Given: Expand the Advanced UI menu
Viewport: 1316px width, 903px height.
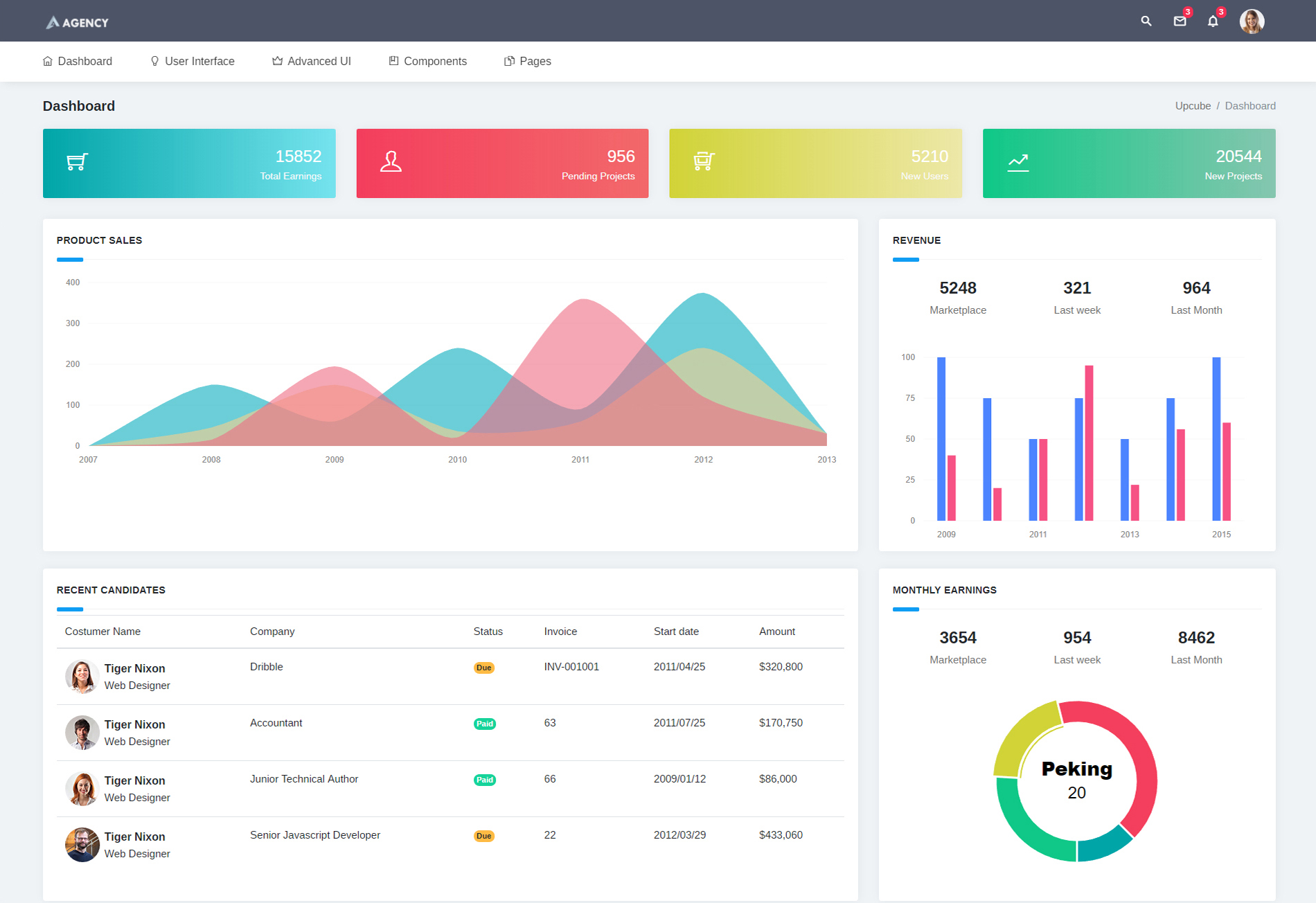Looking at the screenshot, I should coord(312,61).
